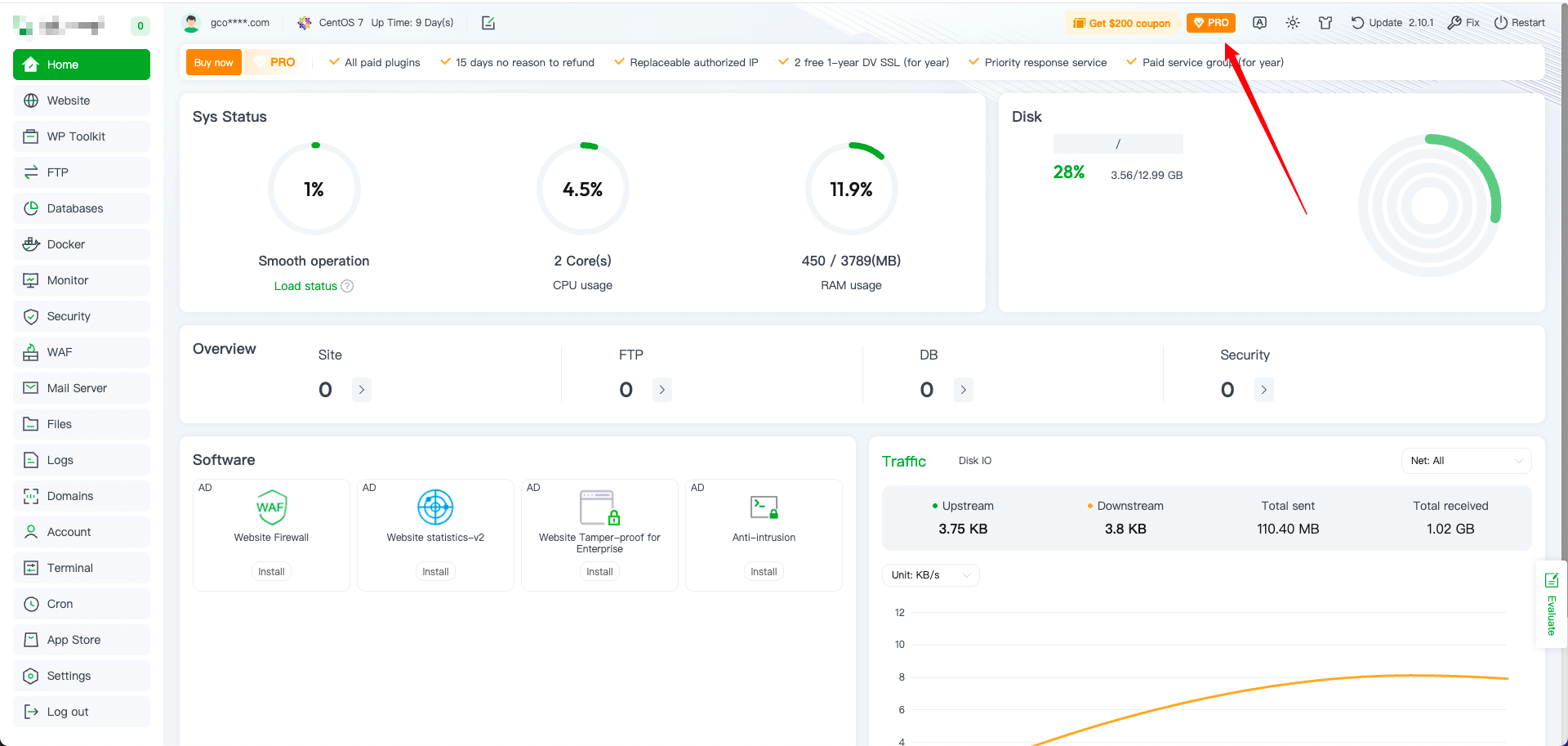This screenshot has width=1568, height=746.
Task: Click the edit panel alias icon
Action: [x=488, y=23]
